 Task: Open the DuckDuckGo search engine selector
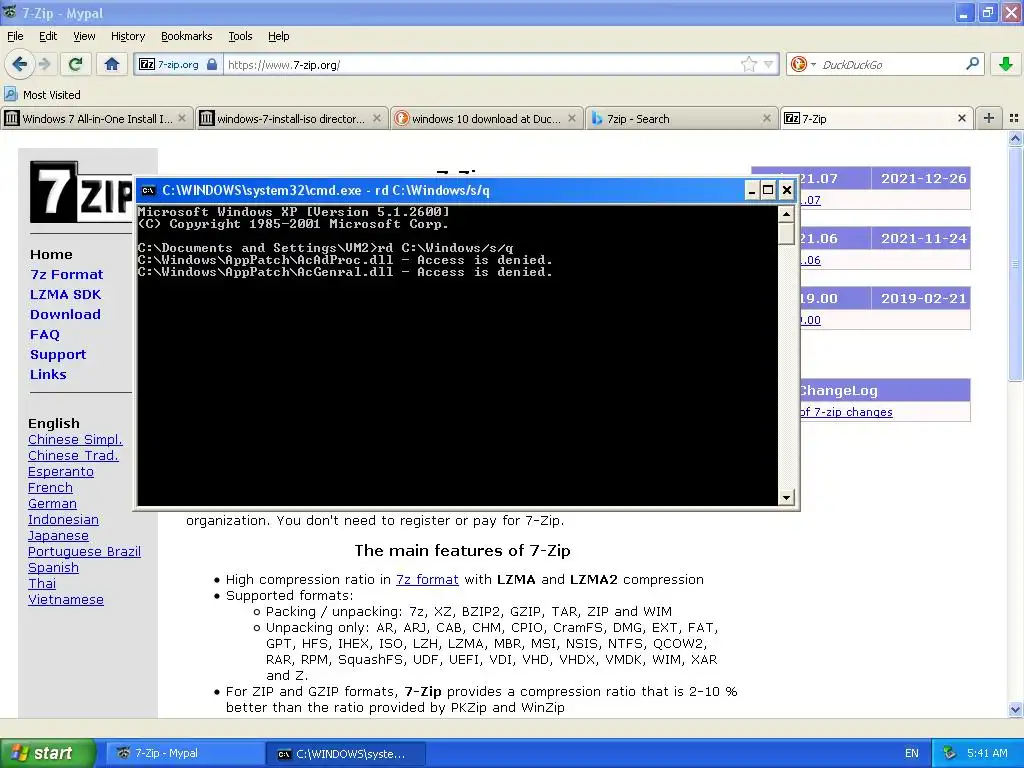(x=803, y=64)
